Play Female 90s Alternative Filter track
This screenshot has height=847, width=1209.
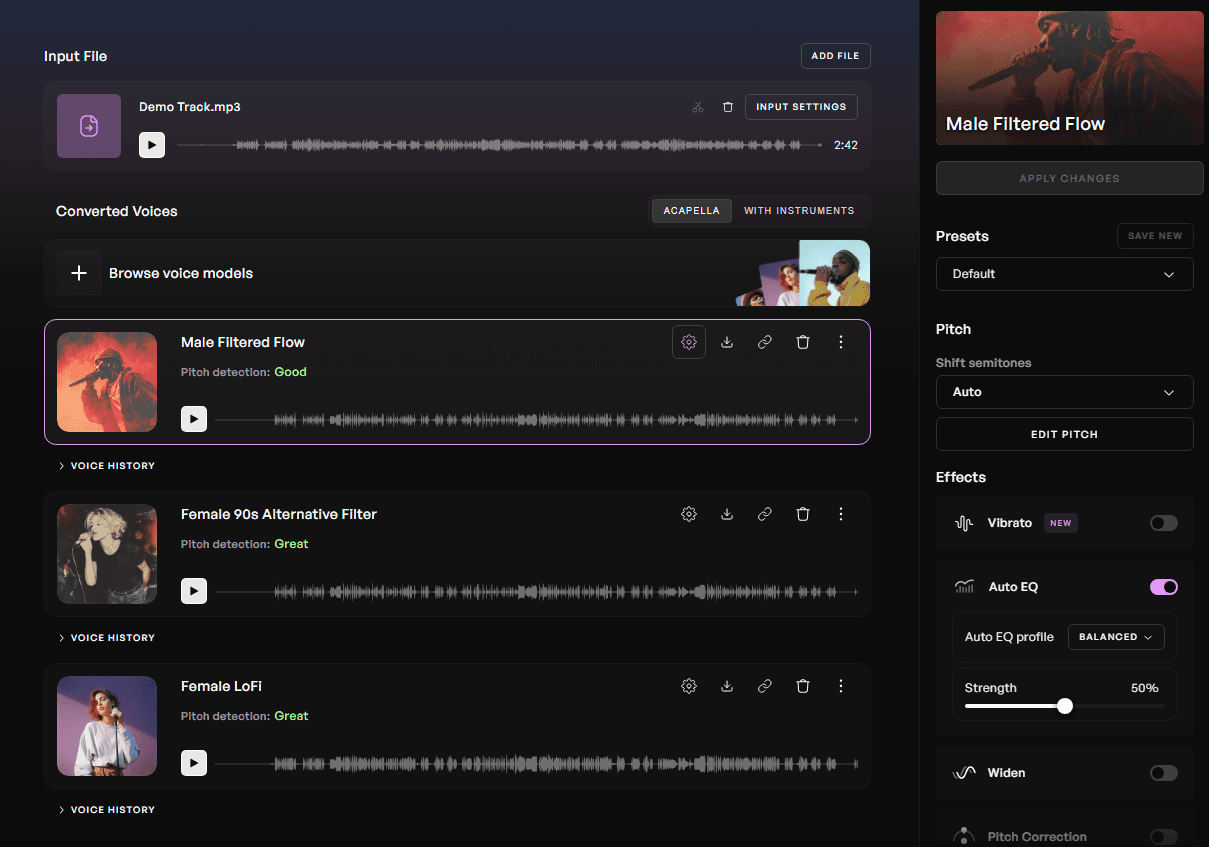click(x=194, y=591)
